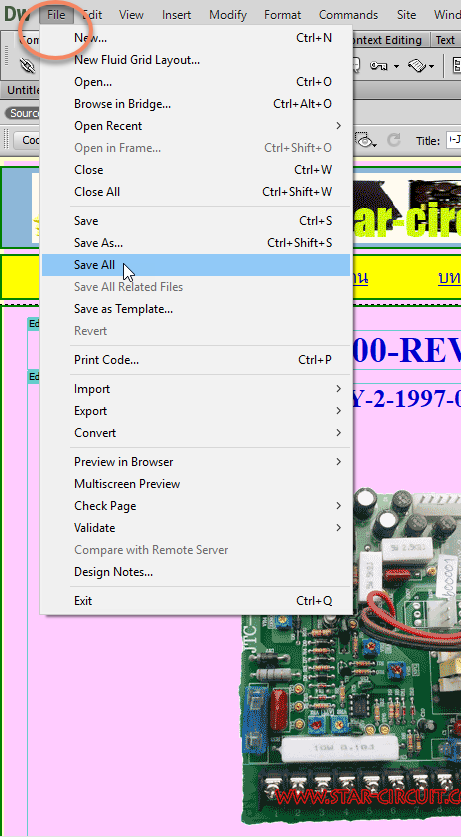Click the Live View inspect eye icon
The width and height of the screenshot is (461, 838).
tap(366, 140)
